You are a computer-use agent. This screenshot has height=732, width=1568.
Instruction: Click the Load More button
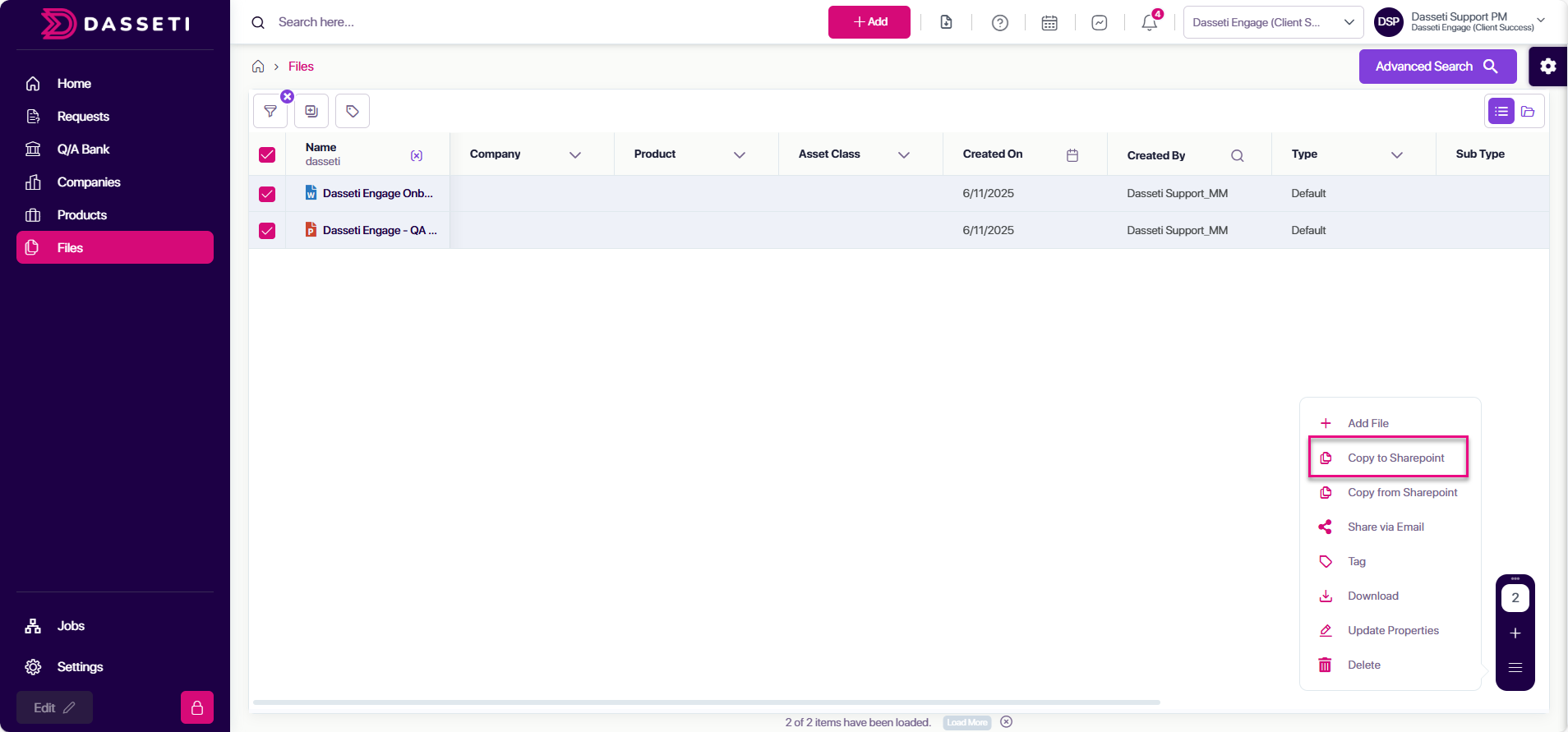coord(967,723)
